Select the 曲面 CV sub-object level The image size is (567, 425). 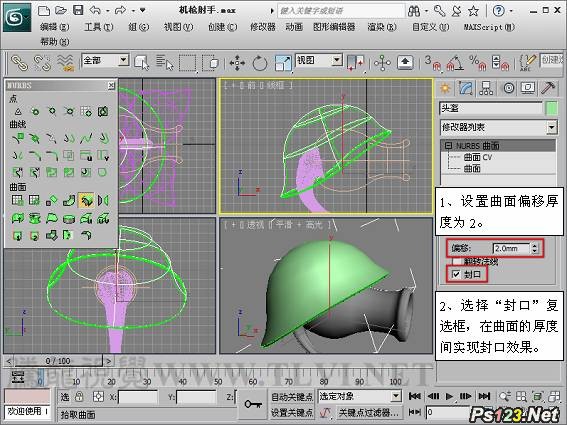[478, 157]
